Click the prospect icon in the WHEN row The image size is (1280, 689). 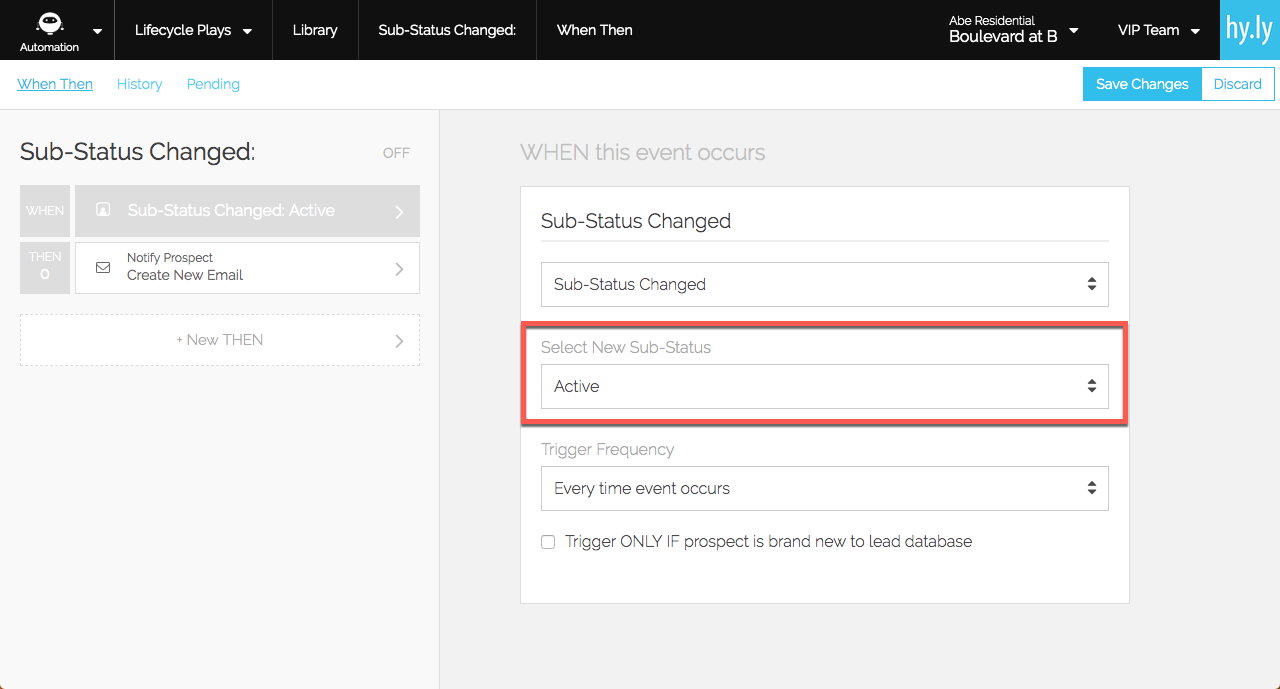(x=103, y=210)
